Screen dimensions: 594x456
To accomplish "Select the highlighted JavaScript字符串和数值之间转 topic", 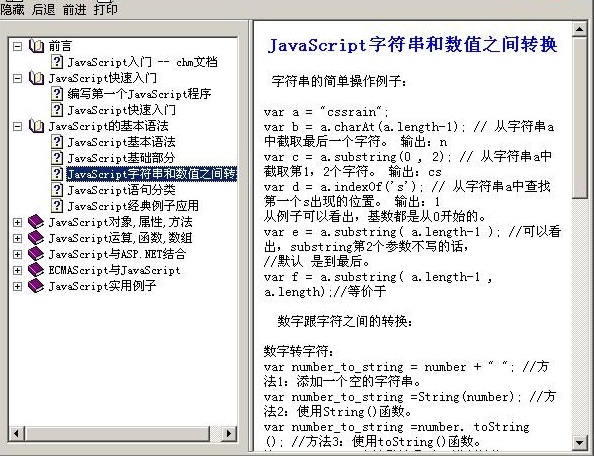I will click(x=152, y=174).
